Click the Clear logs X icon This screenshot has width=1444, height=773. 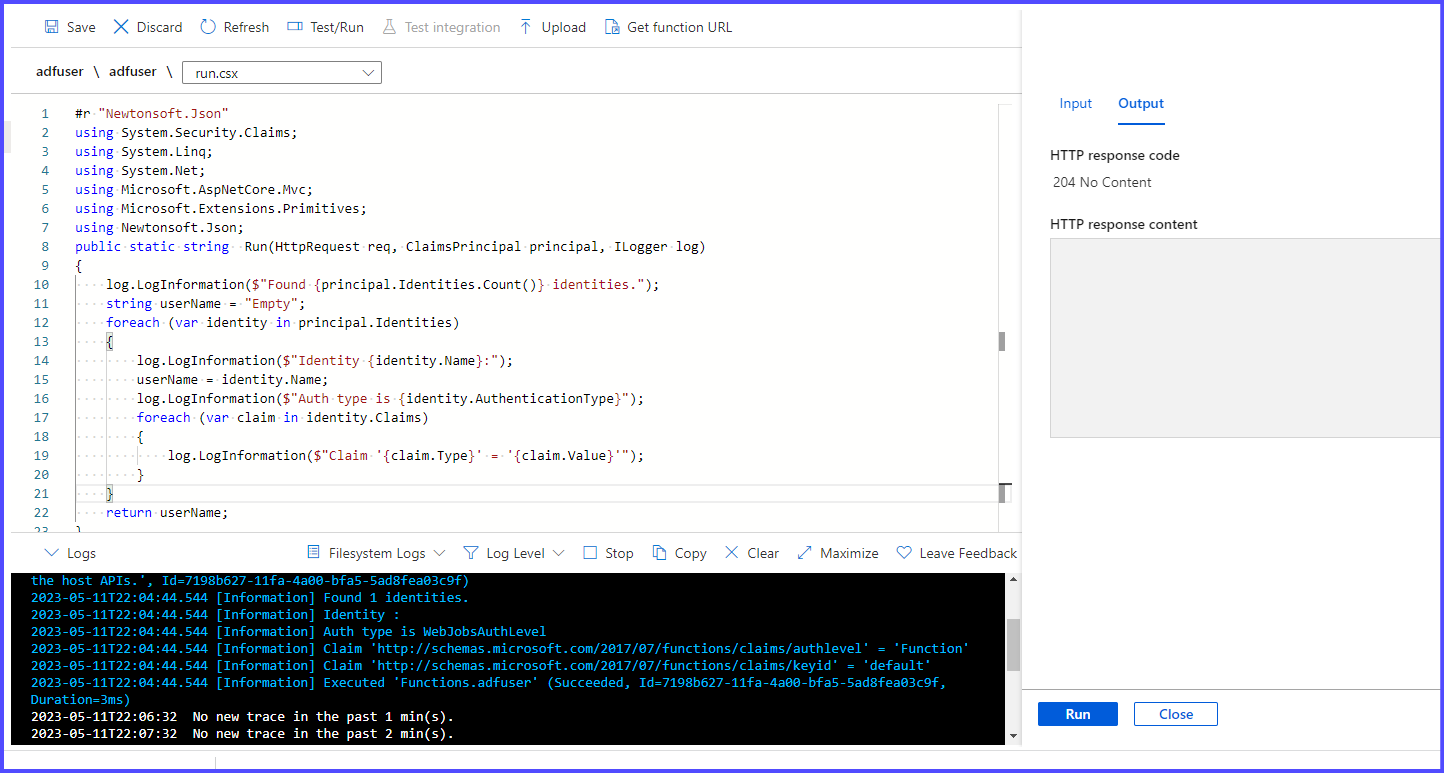pos(732,553)
